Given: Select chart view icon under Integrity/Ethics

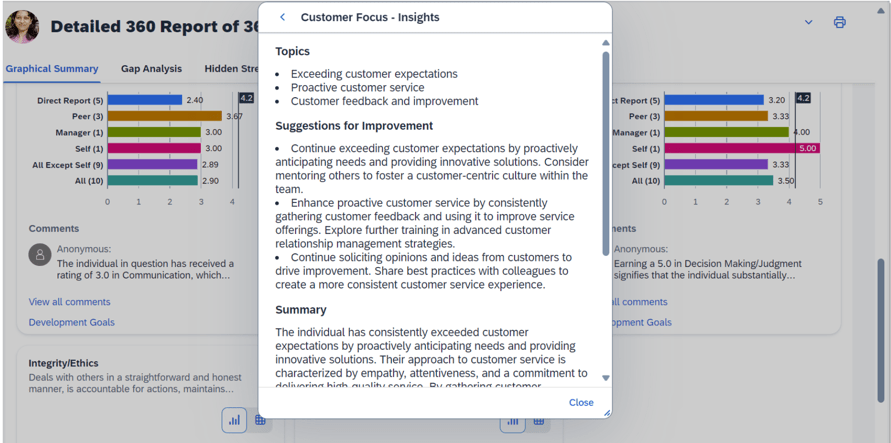Looking at the screenshot, I should click(x=234, y=420).
